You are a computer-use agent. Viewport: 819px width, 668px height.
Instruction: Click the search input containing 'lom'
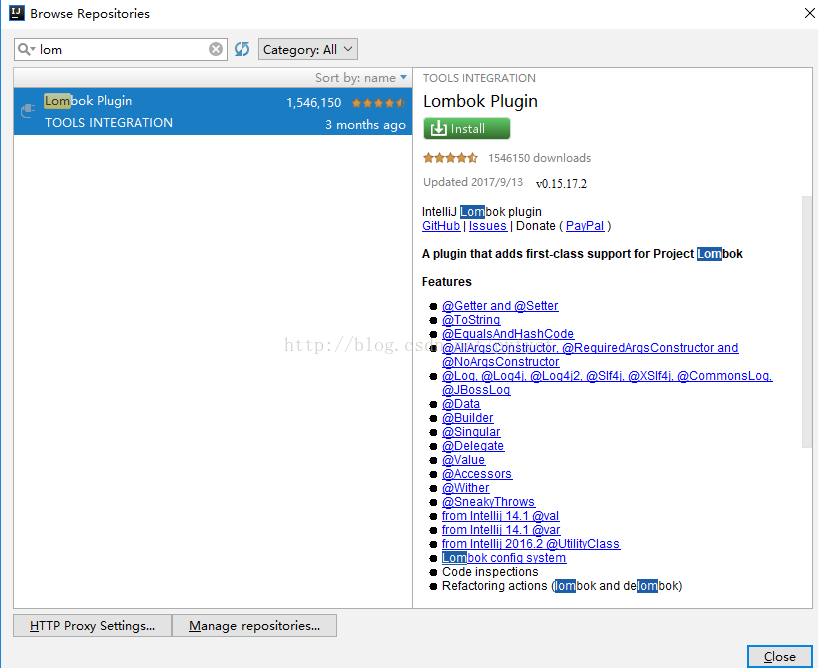click(121, 49)
